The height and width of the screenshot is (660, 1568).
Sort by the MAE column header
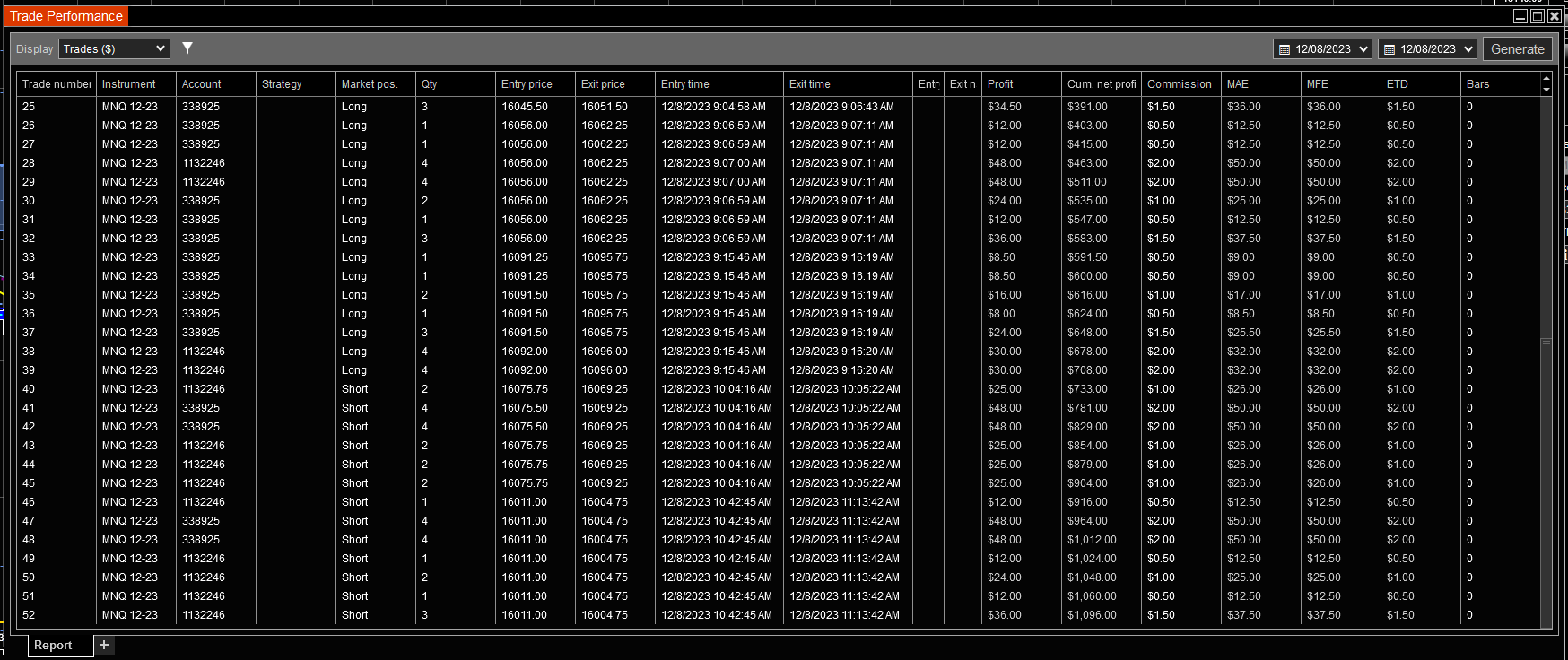[x=1261, y=84]
